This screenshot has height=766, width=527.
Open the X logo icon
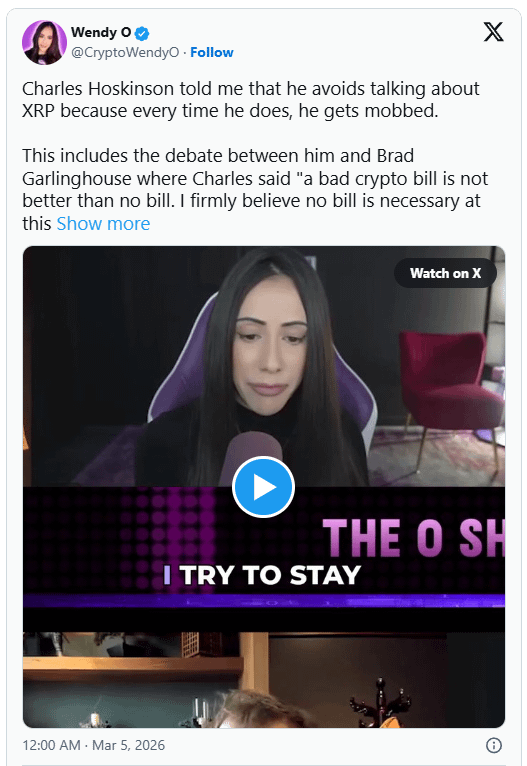(493, 32)
